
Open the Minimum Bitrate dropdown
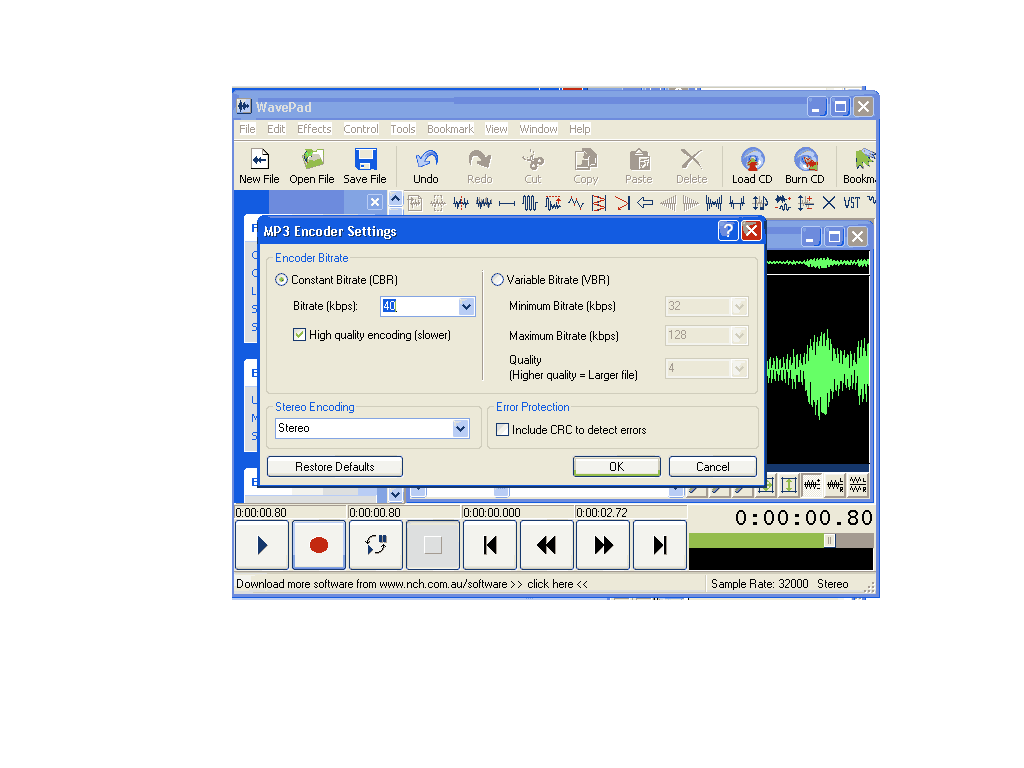click(x=739, y=306)
